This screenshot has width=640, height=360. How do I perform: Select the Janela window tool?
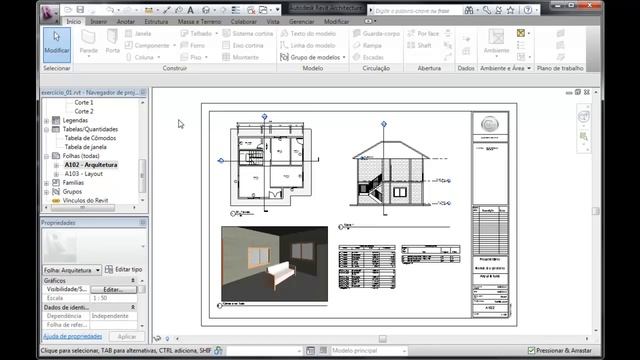(138, 33)
